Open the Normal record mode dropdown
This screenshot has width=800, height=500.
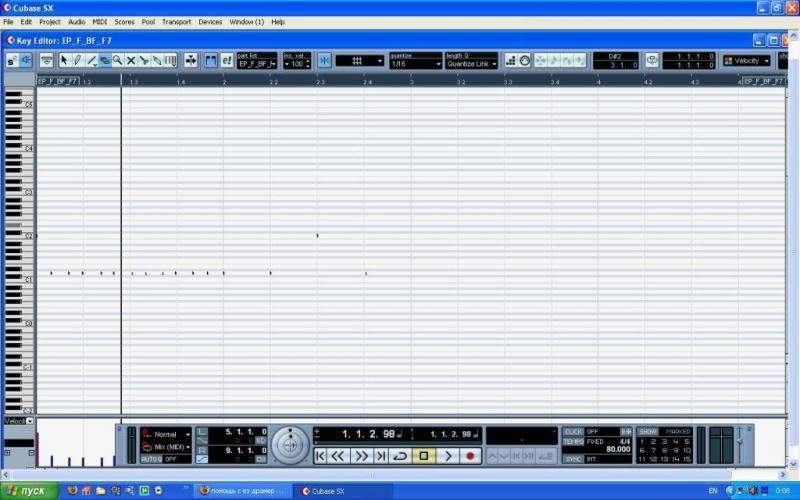coord(166,434)
